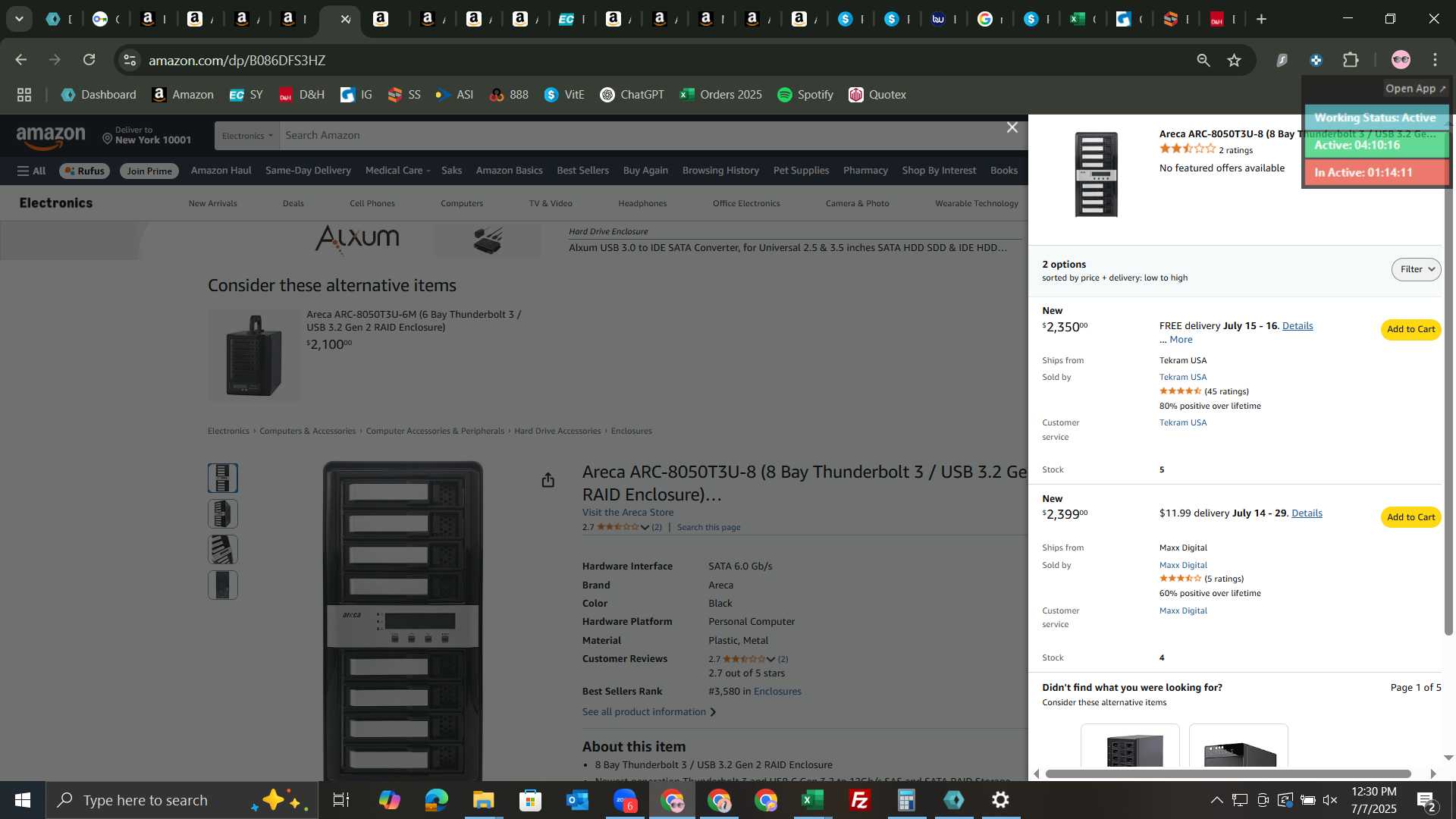Expand More delivery info for Tekram offer

[1181, 340]
